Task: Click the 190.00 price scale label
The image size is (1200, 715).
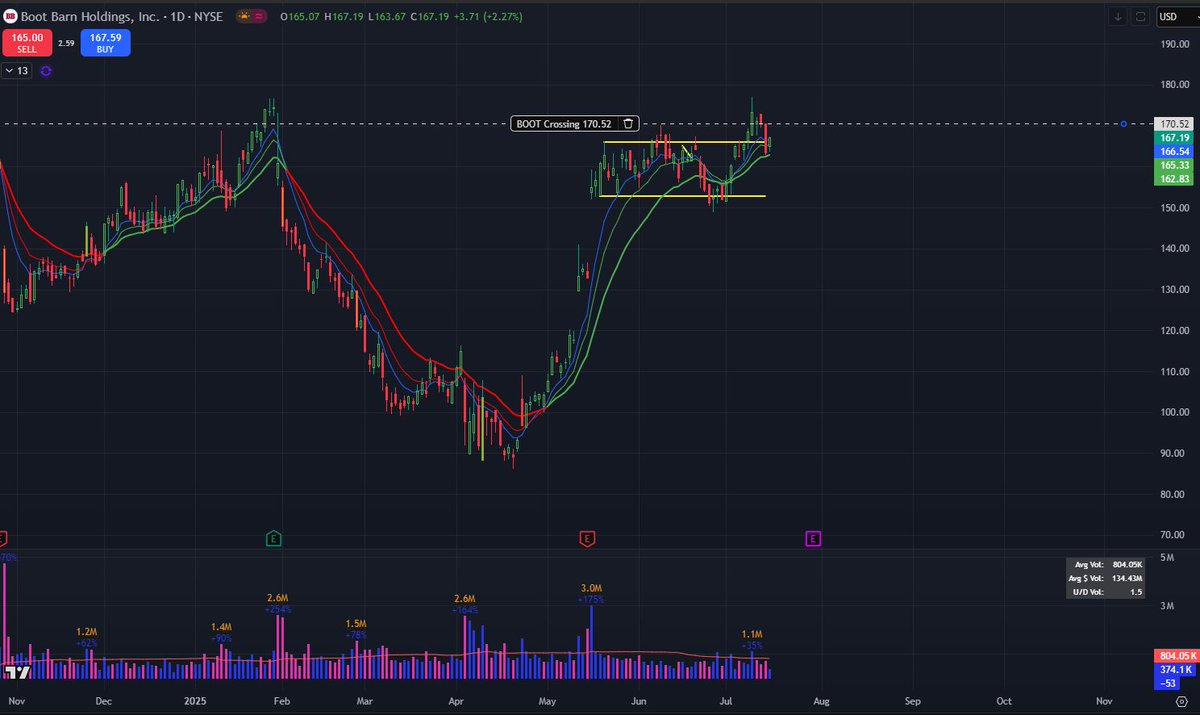Action: [x=1175, y=44]
